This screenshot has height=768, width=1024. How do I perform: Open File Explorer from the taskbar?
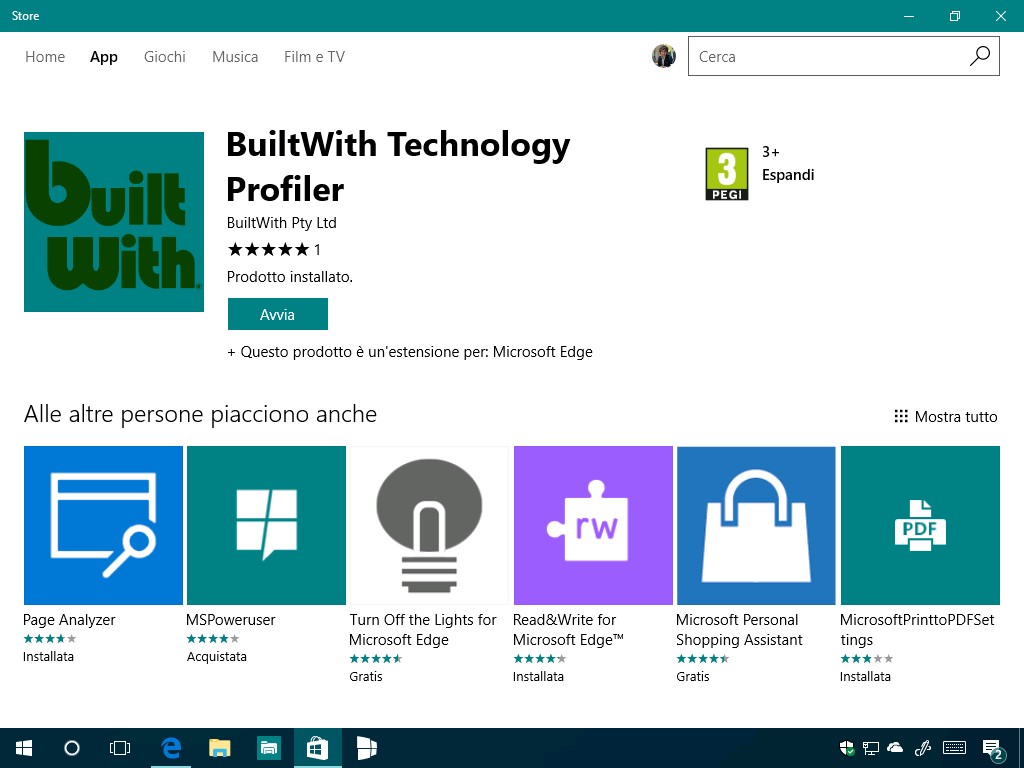pos(219,748)
